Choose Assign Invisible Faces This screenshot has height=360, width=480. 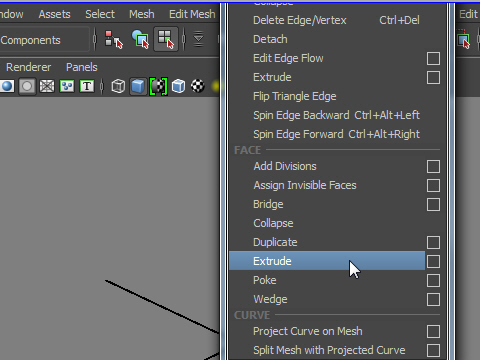tap(327, 185)
